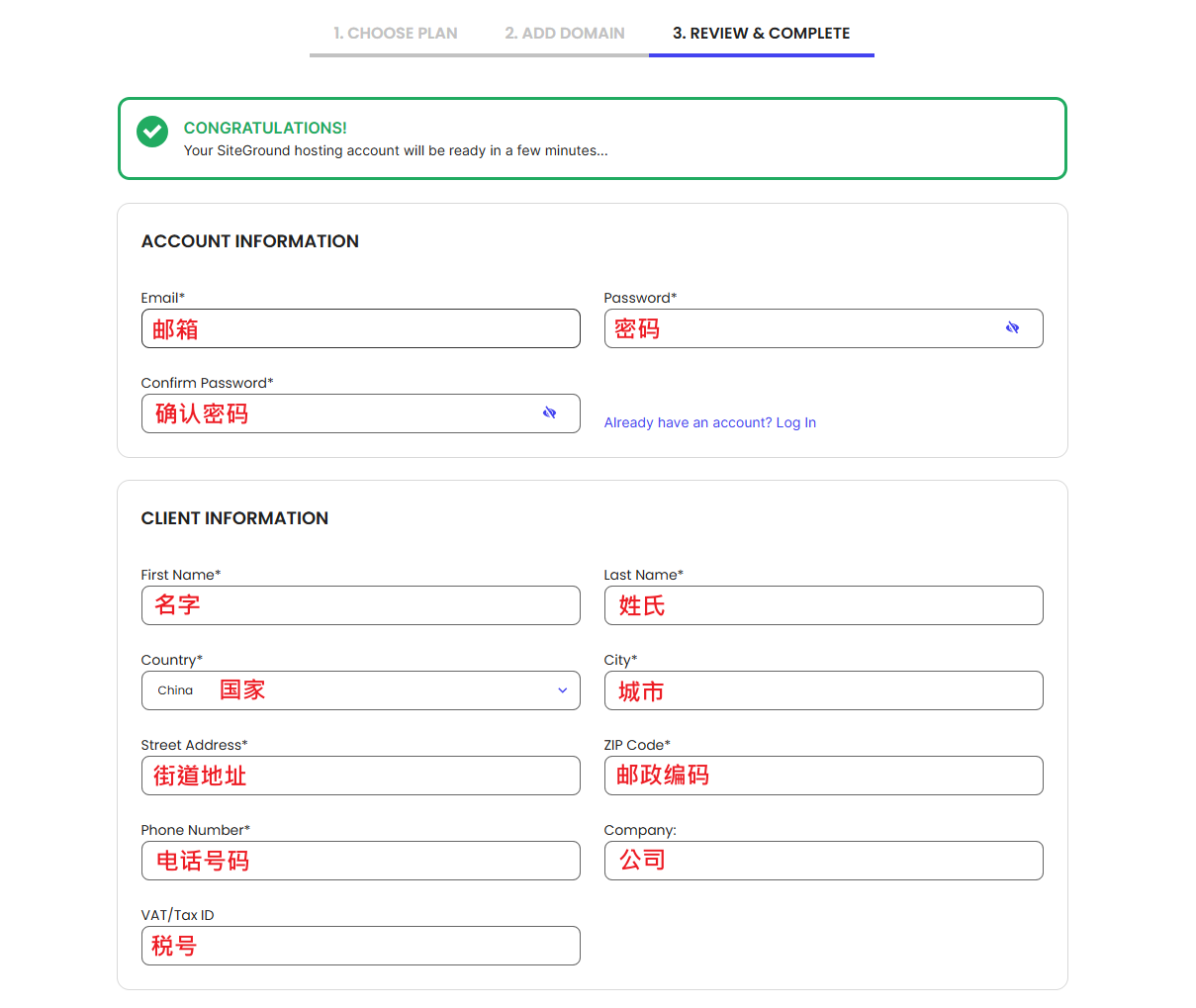Viewport: 1196px width, 1008px height.
Task: Click the Confirm Password input field
Action: tap(341, 413)
